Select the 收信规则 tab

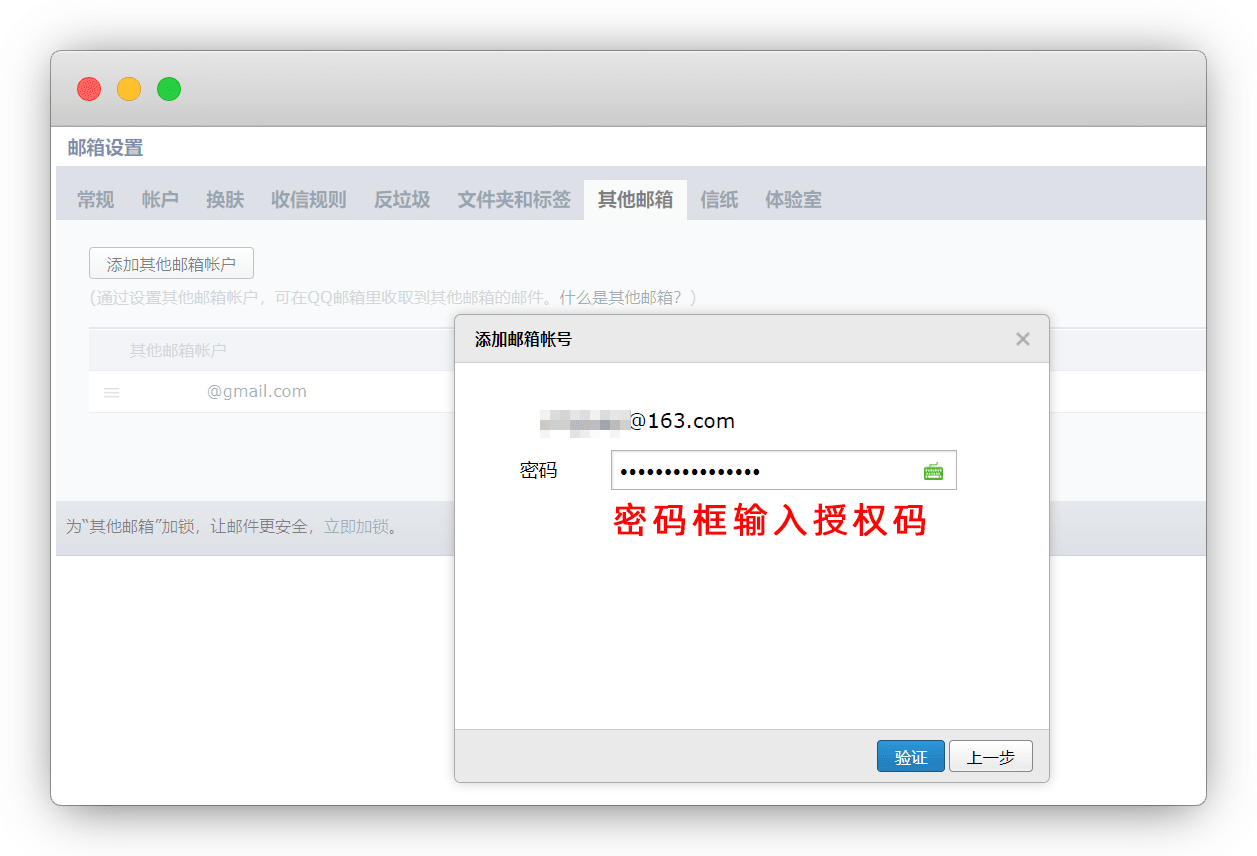308,200
